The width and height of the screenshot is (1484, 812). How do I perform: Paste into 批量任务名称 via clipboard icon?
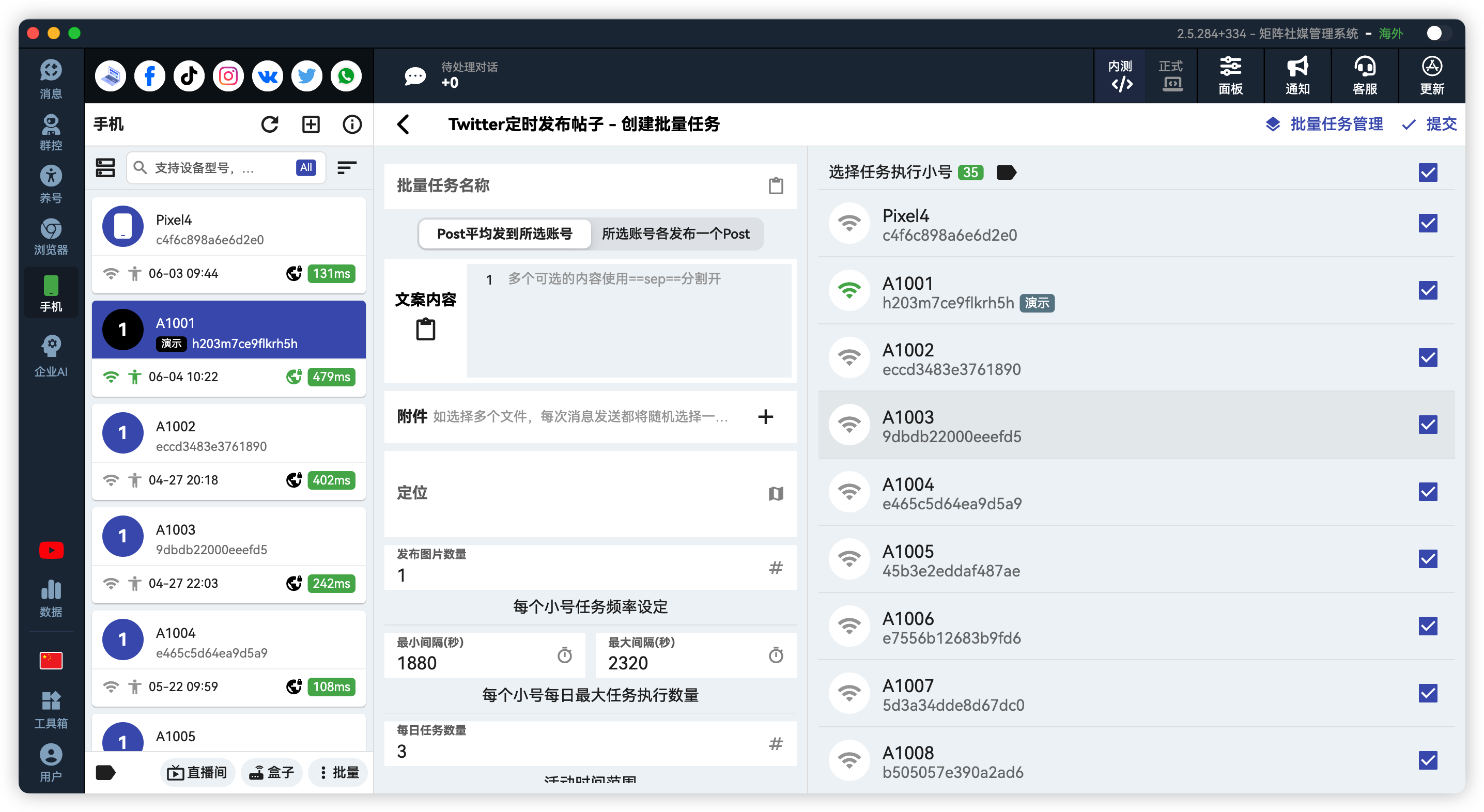click(x=776, y=186)
